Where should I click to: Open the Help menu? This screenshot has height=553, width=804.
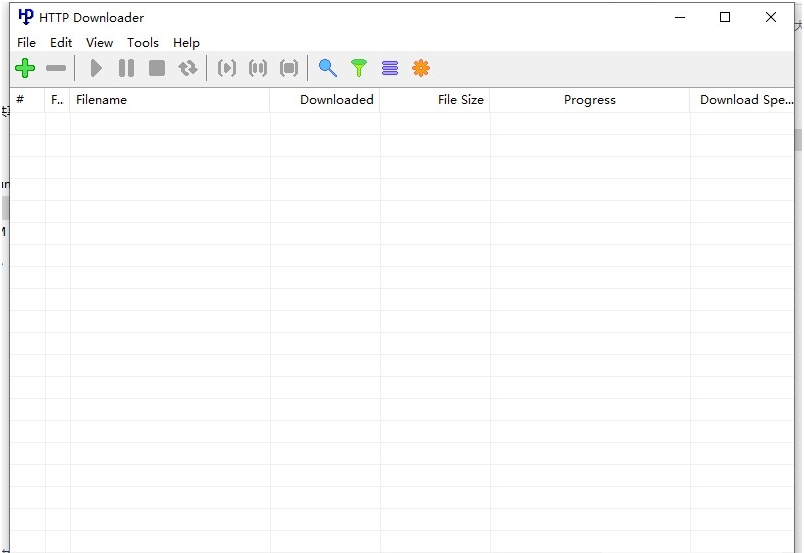pos(186,43)
